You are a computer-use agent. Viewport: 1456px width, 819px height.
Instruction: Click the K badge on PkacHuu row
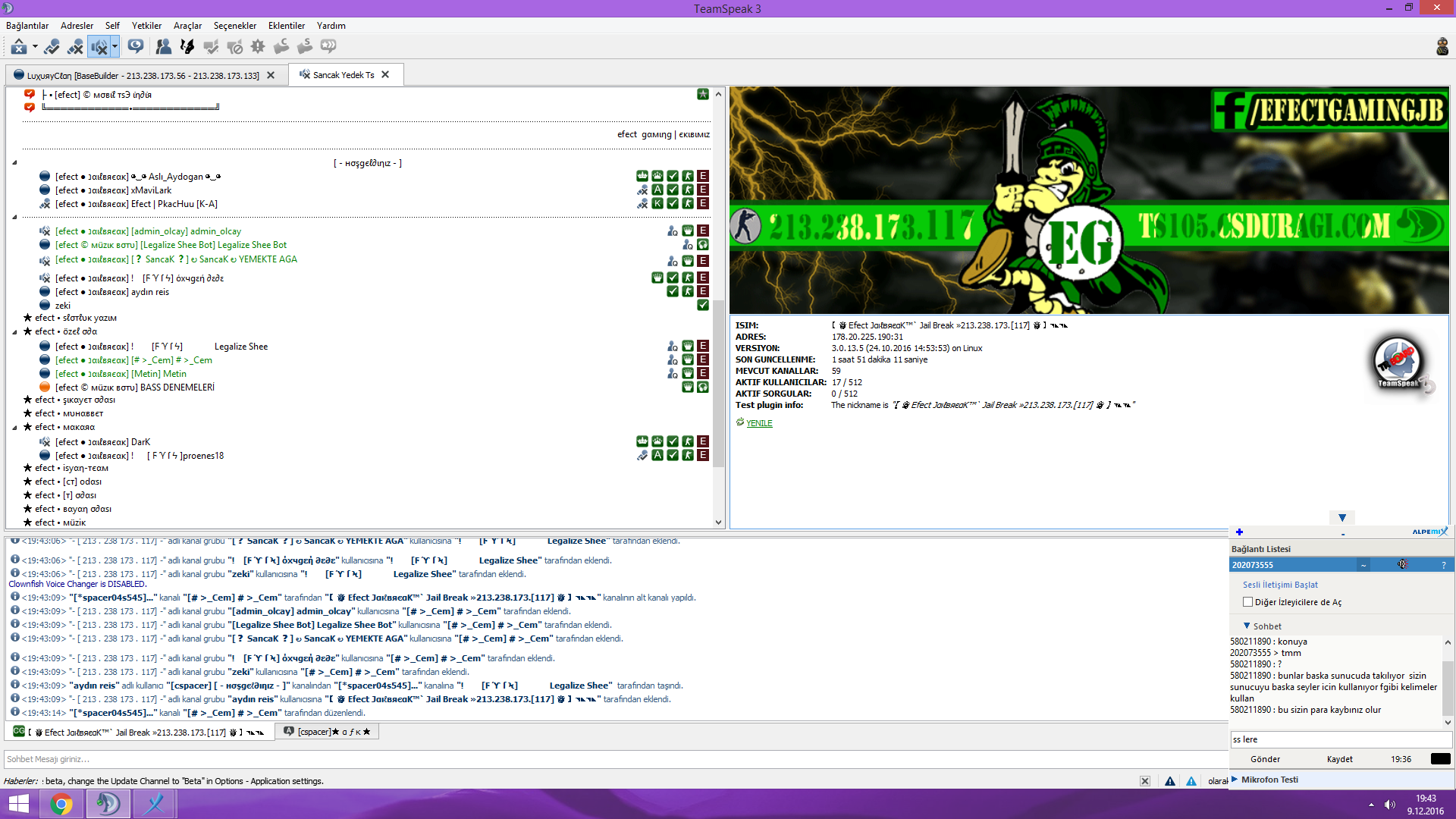pyautogui.click(x=657, y=203)
